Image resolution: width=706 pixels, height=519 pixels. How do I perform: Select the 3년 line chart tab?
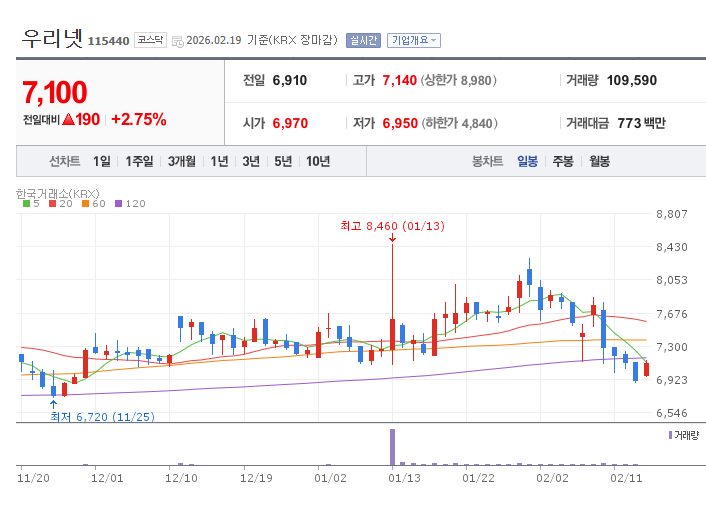tap(251, 161)
